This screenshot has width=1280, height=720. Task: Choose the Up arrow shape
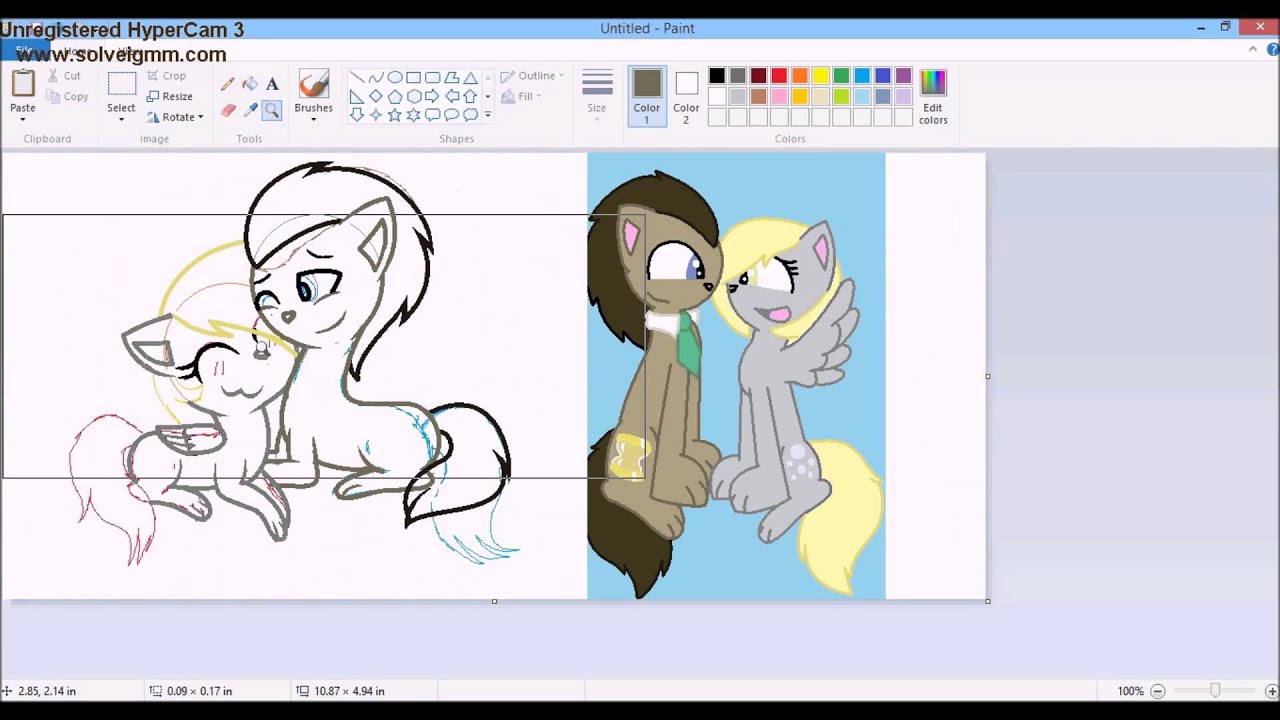(x=470, y=96)
